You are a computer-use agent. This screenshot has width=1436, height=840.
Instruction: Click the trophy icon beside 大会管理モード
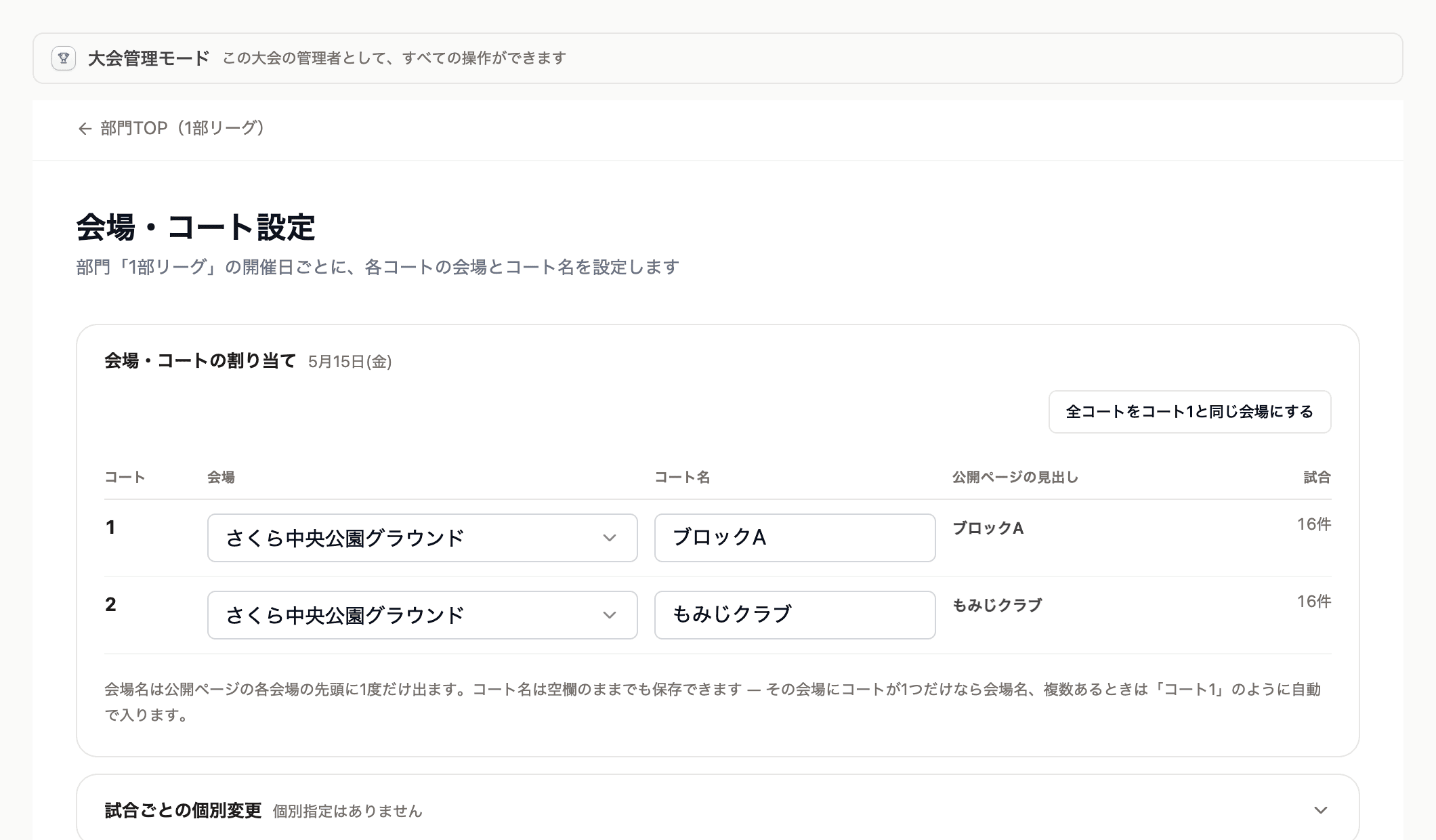click(64, 59)
